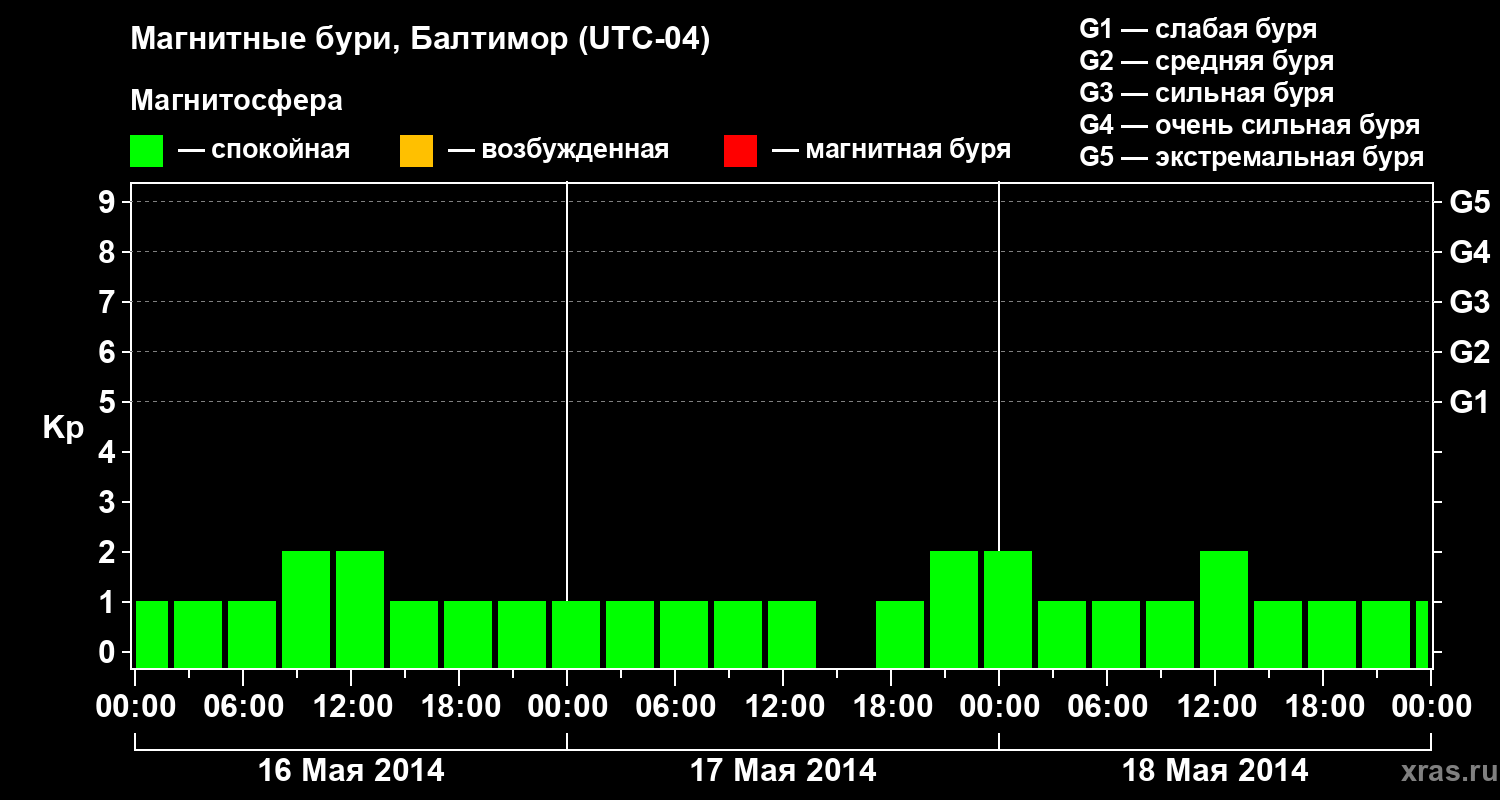Click the Kp 2 bar at 12:00 on 18 May
This screenshot has width=1500, height=800.
1224,609
